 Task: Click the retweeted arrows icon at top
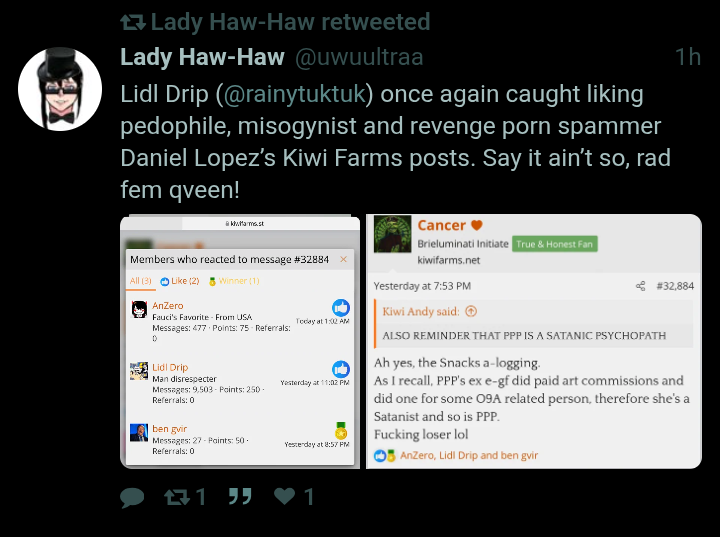pos(133,22)
